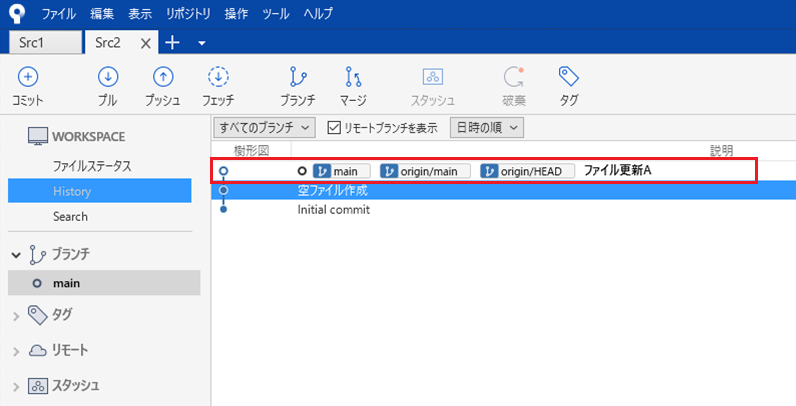Viewport: 796px width, 406px height.
Task: Select the Initial commit row
Action: click(504, 209)
